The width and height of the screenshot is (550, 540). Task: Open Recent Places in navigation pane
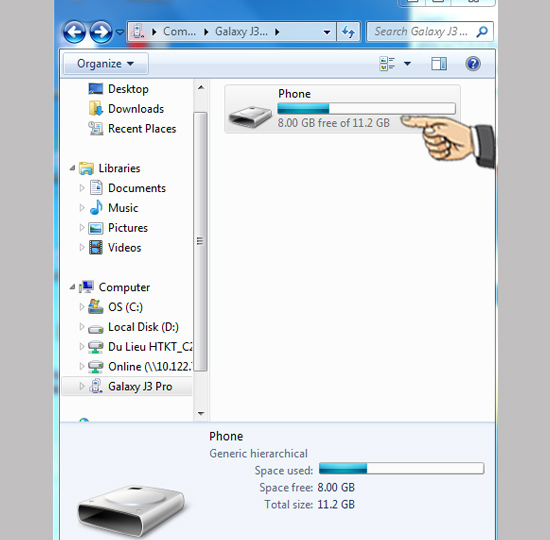(142, 129)
